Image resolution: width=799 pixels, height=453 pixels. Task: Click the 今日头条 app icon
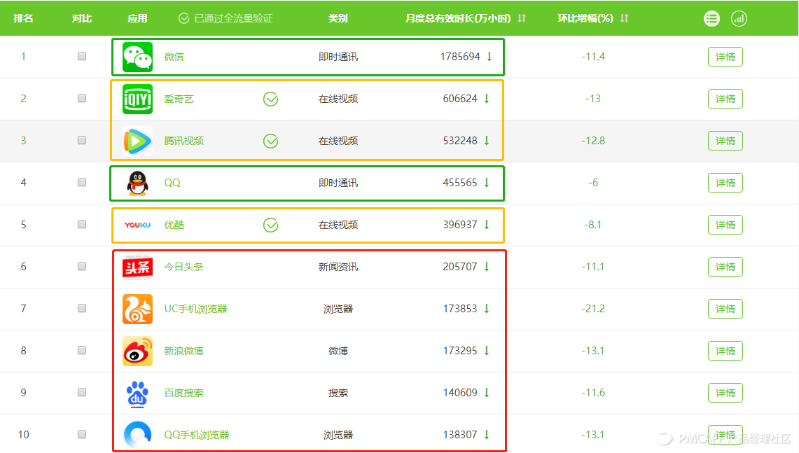coord(138,267)
